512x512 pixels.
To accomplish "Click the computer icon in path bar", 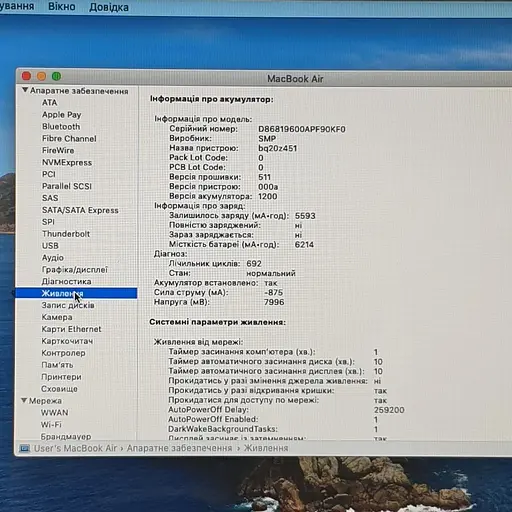I will tap(24, 448).
